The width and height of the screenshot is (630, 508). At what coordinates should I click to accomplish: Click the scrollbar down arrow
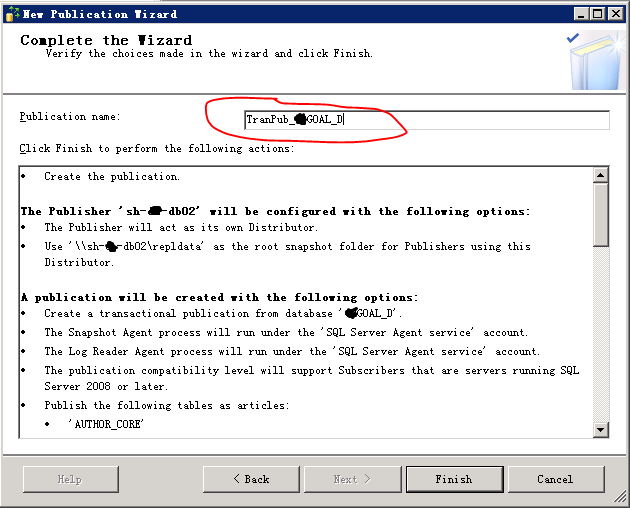(x=601, y=430)
